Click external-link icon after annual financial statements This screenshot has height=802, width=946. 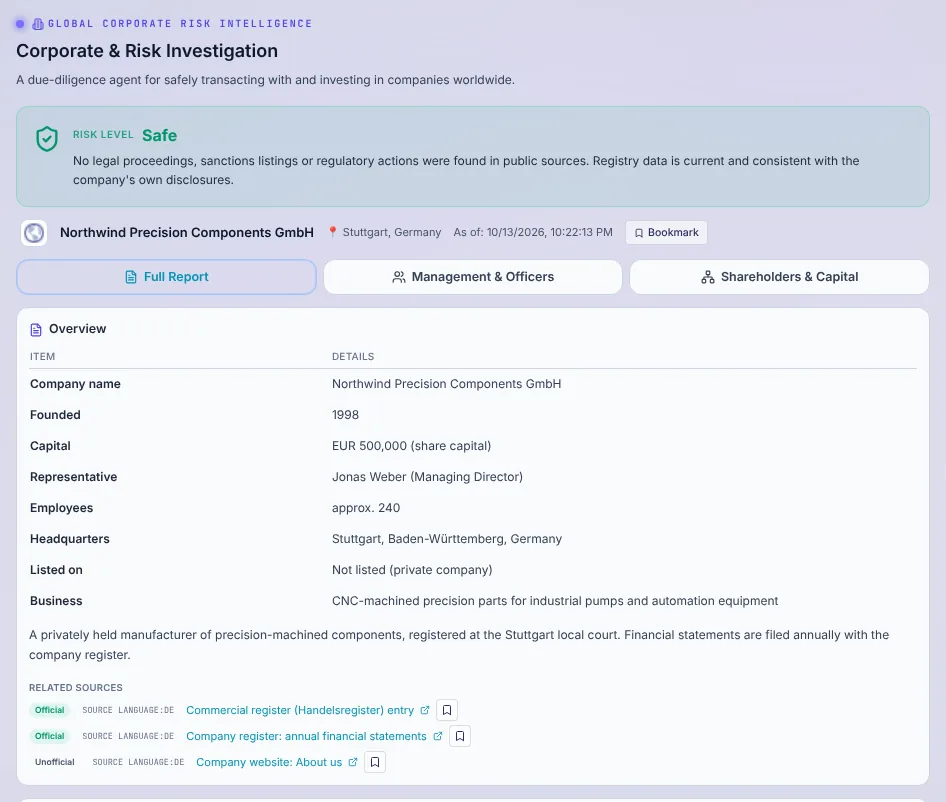coord(438,736)
